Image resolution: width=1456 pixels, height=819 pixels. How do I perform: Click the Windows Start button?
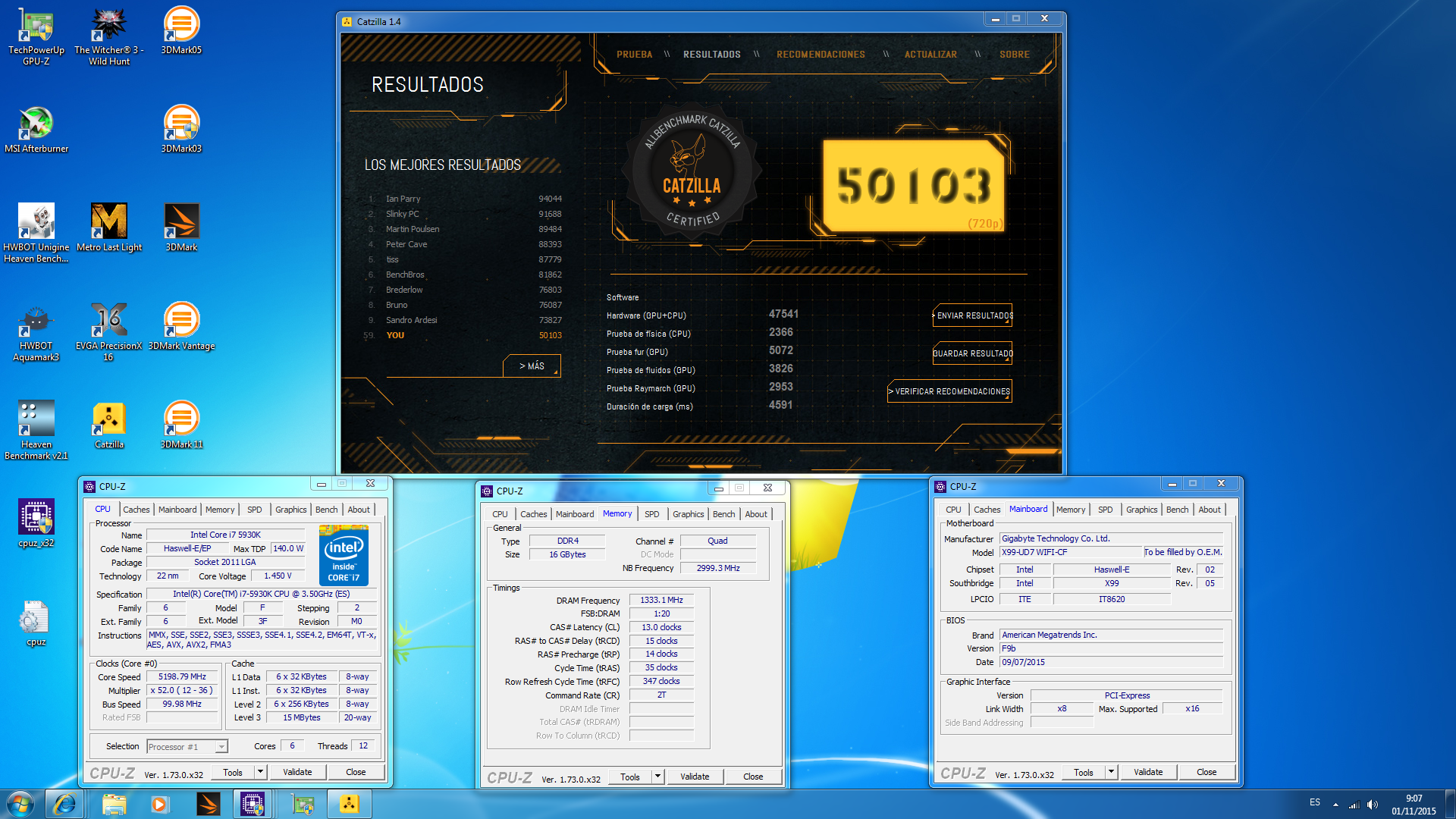20,804
